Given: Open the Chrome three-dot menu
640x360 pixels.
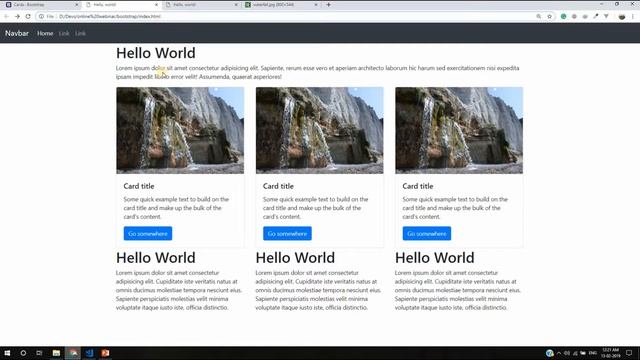Looking at the screenshot, I should point(633,16).
